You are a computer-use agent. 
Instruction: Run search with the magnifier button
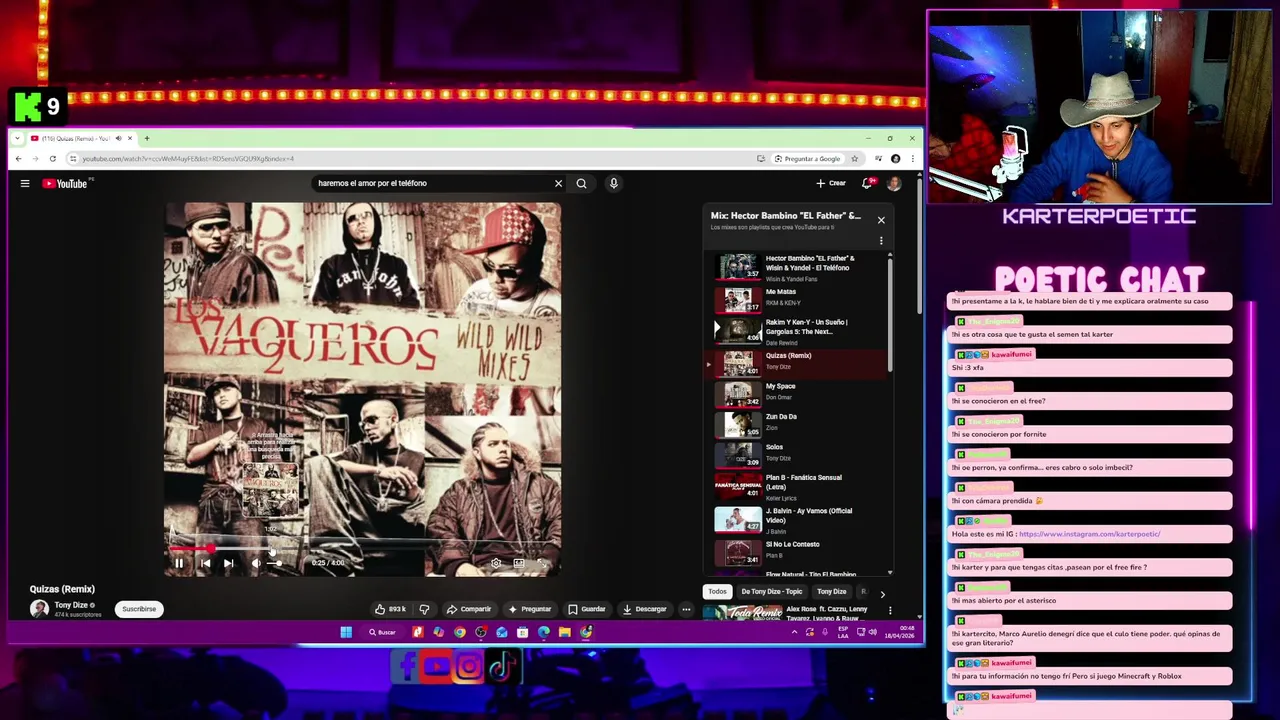(581, 183)
